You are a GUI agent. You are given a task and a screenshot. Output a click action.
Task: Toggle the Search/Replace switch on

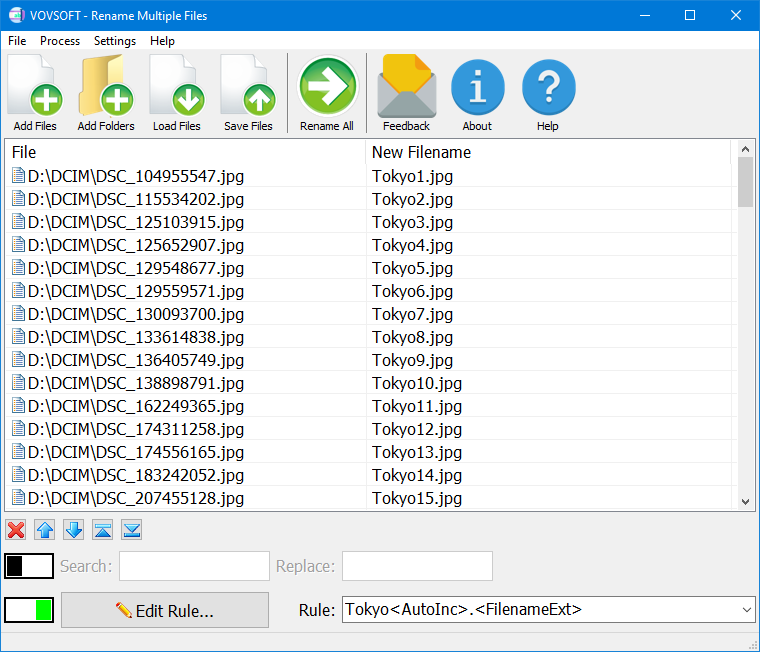[29, 566]
